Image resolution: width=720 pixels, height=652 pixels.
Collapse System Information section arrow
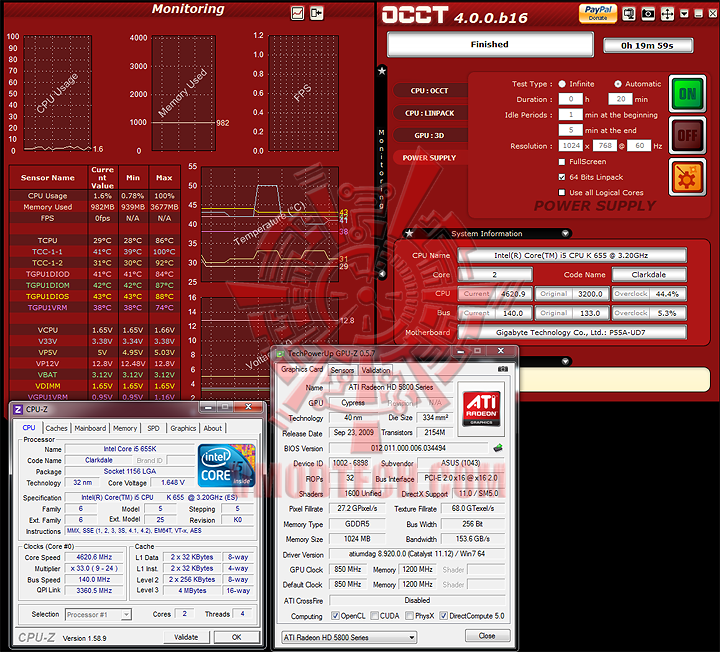(x=565, y=233)
